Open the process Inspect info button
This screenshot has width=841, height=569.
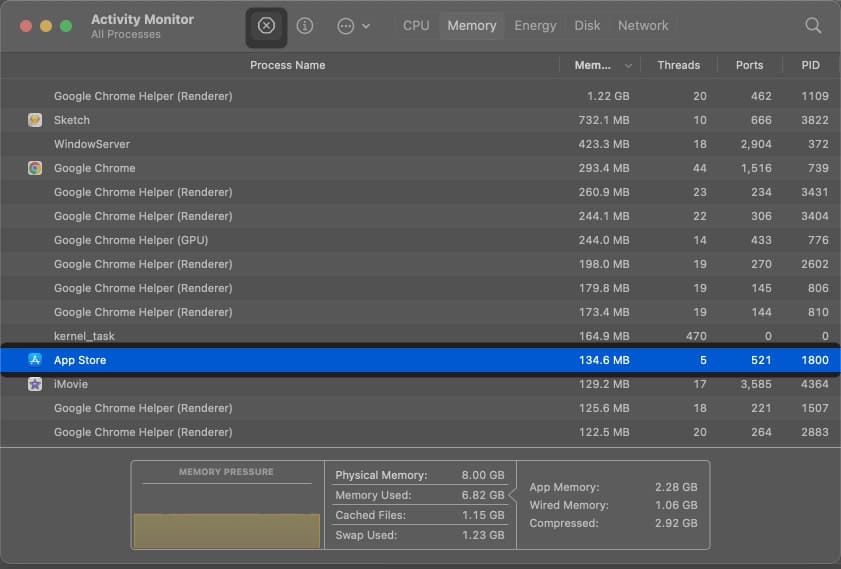click(x=305, y=26)
